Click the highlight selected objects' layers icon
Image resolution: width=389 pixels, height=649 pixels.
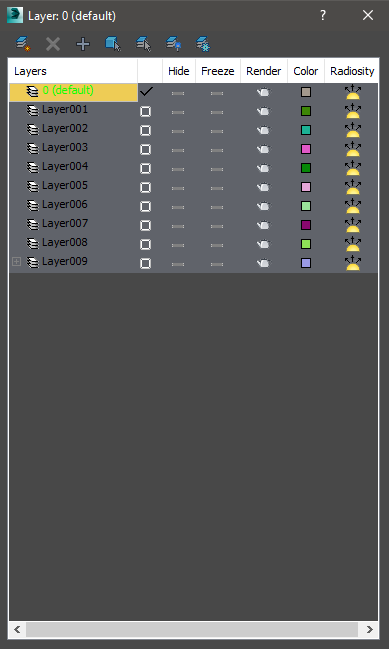[x=143, y=44]
